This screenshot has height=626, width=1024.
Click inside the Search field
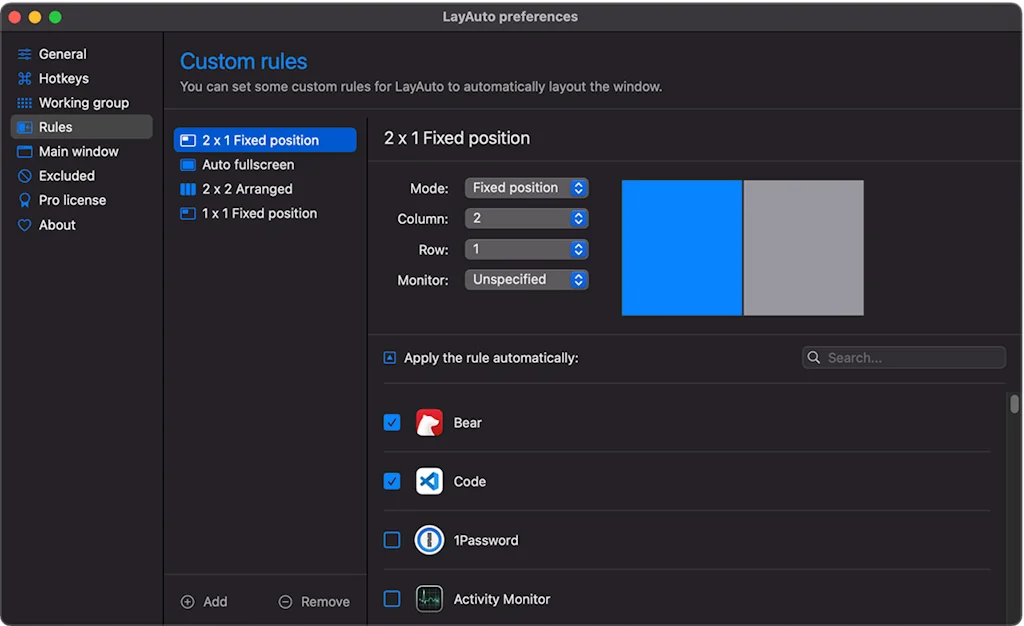tap(903, 357)
